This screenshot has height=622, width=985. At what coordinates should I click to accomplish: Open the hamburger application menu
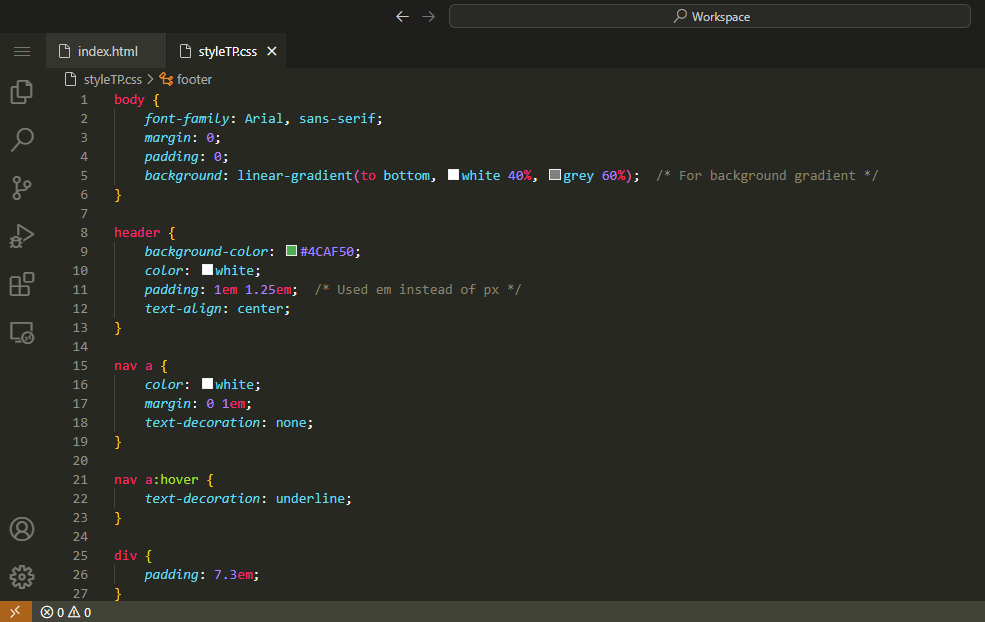coord(22,52)
